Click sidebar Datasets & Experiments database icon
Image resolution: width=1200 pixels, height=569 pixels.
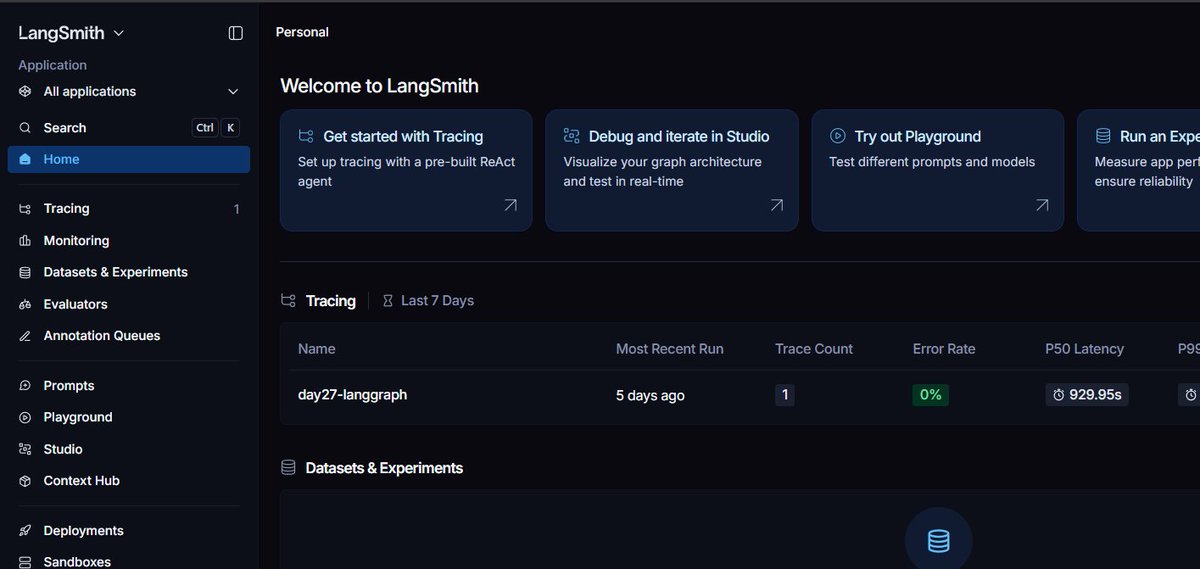(25, 272)
